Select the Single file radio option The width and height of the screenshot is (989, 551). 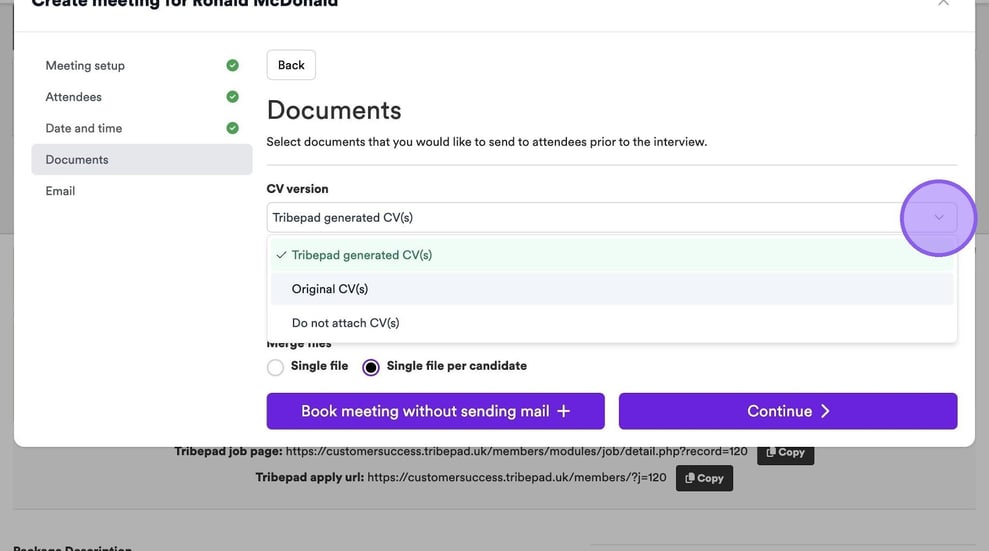point(275,367)
